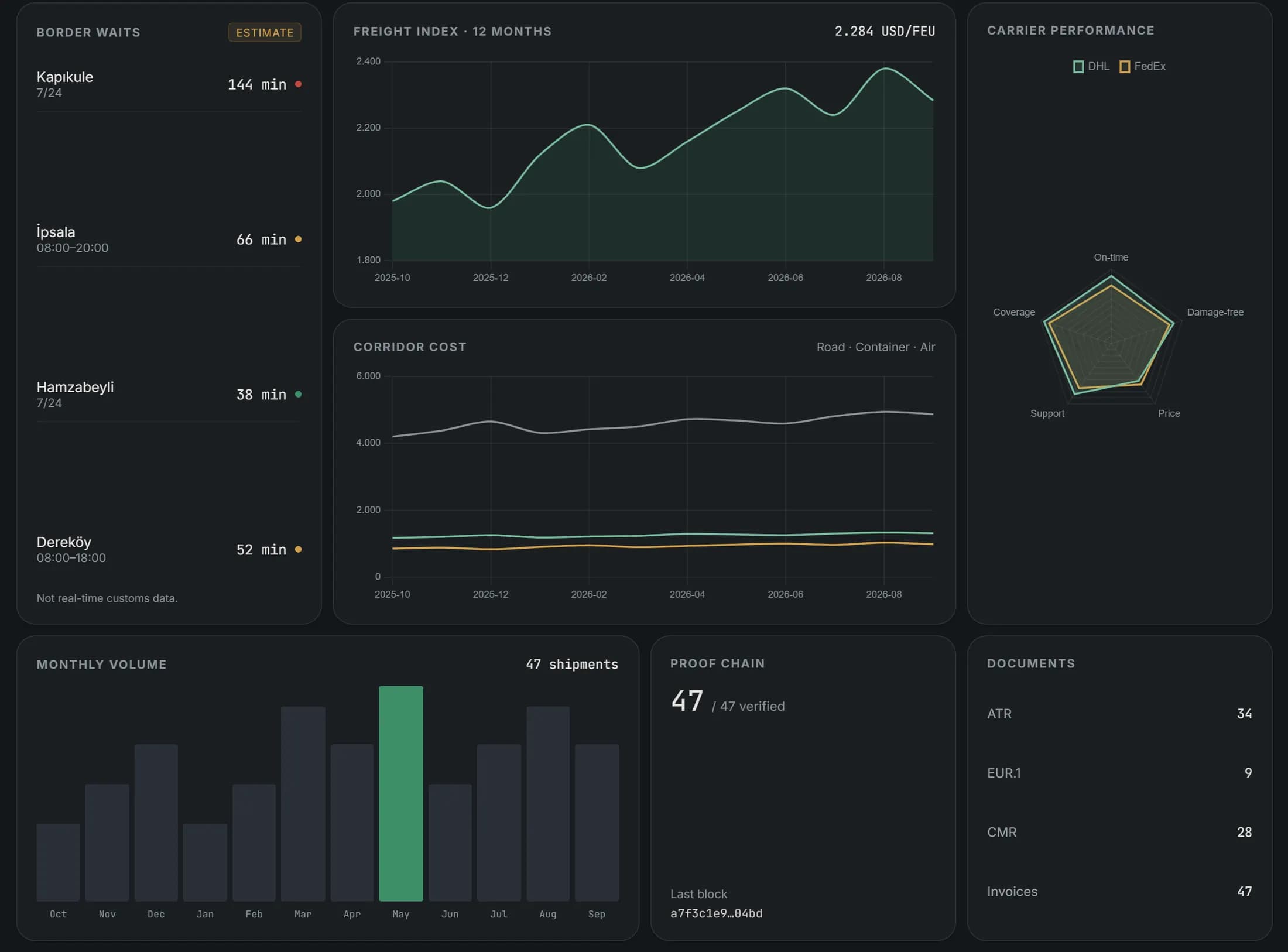This screenshot has width=1288, height=952.
Task: Click the Freight Index 12 Months title
Action: tap(452, 32)
